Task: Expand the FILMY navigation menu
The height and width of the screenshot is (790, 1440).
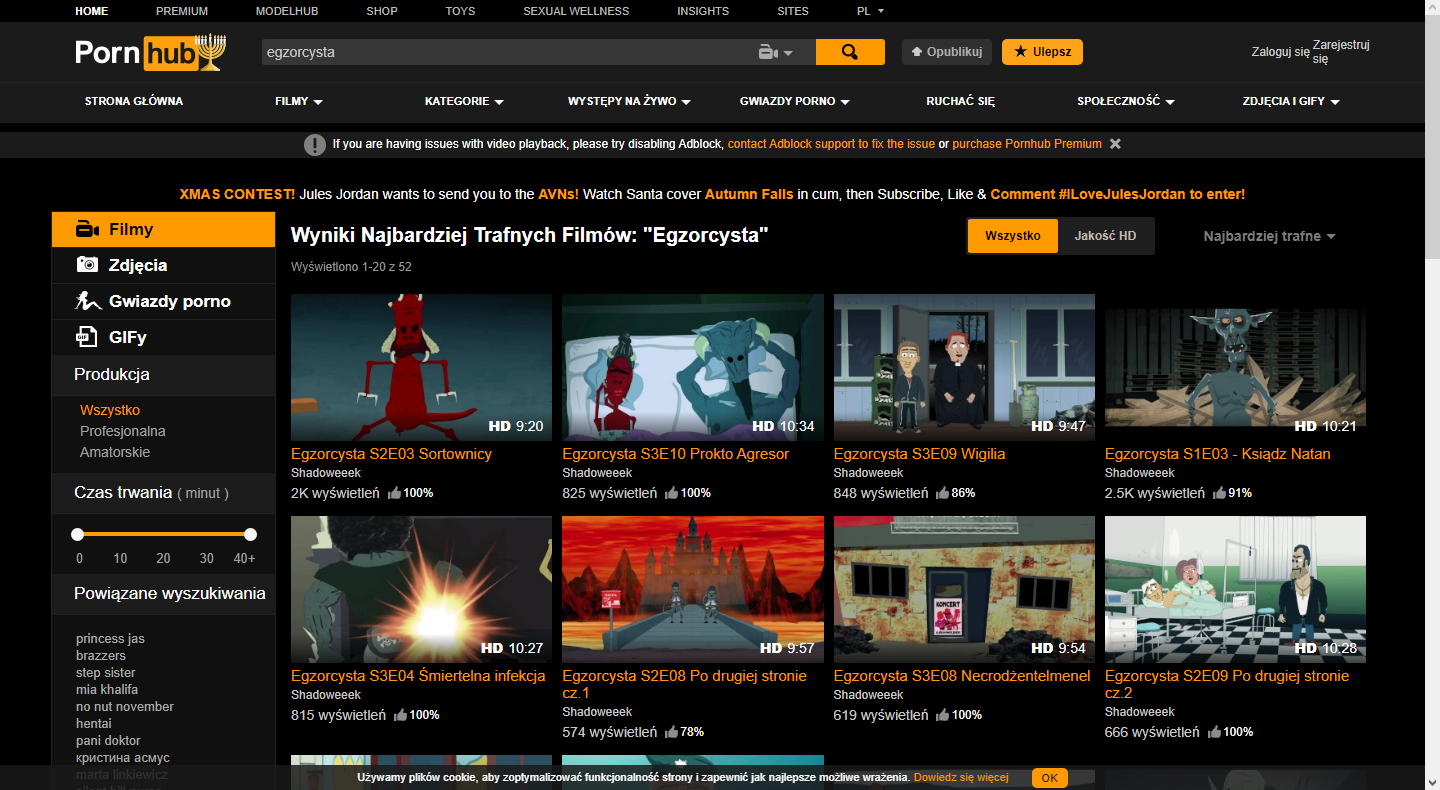Action: click(299, 101)
